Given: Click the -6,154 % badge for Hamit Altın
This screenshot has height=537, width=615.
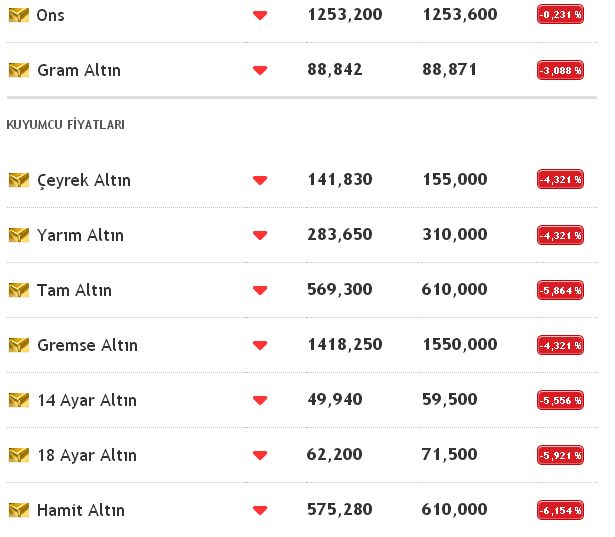Looking at the screenshot, I should tap(560, 510).
